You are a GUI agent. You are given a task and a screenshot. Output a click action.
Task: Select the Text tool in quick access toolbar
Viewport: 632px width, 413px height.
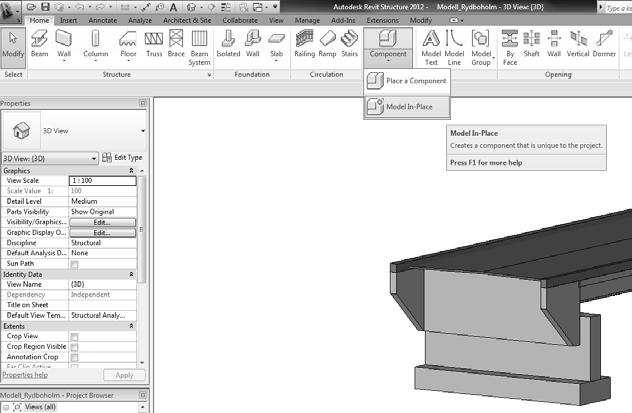tap(173, 7)
